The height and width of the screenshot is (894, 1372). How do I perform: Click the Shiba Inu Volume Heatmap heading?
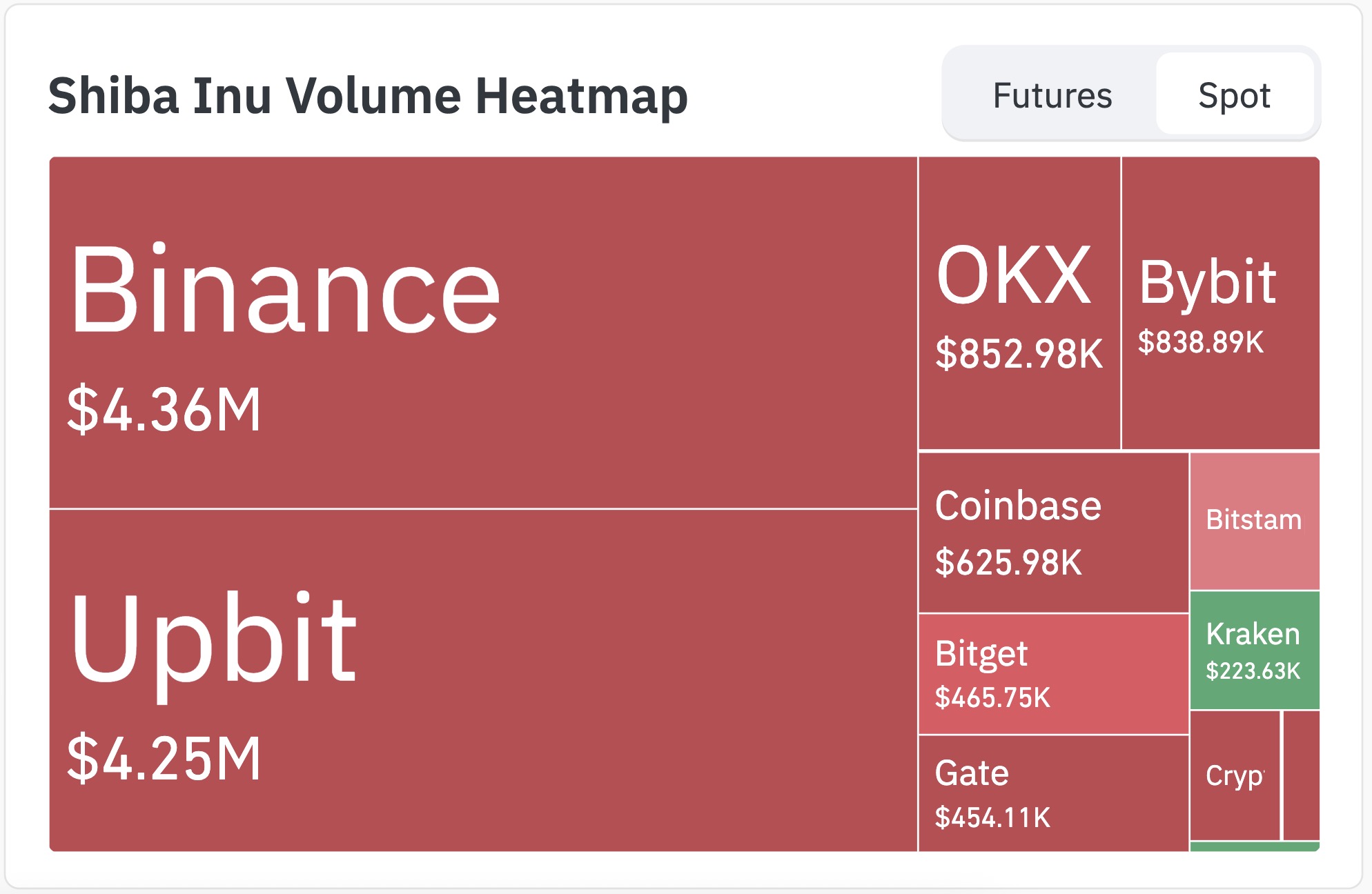(368, 95)
